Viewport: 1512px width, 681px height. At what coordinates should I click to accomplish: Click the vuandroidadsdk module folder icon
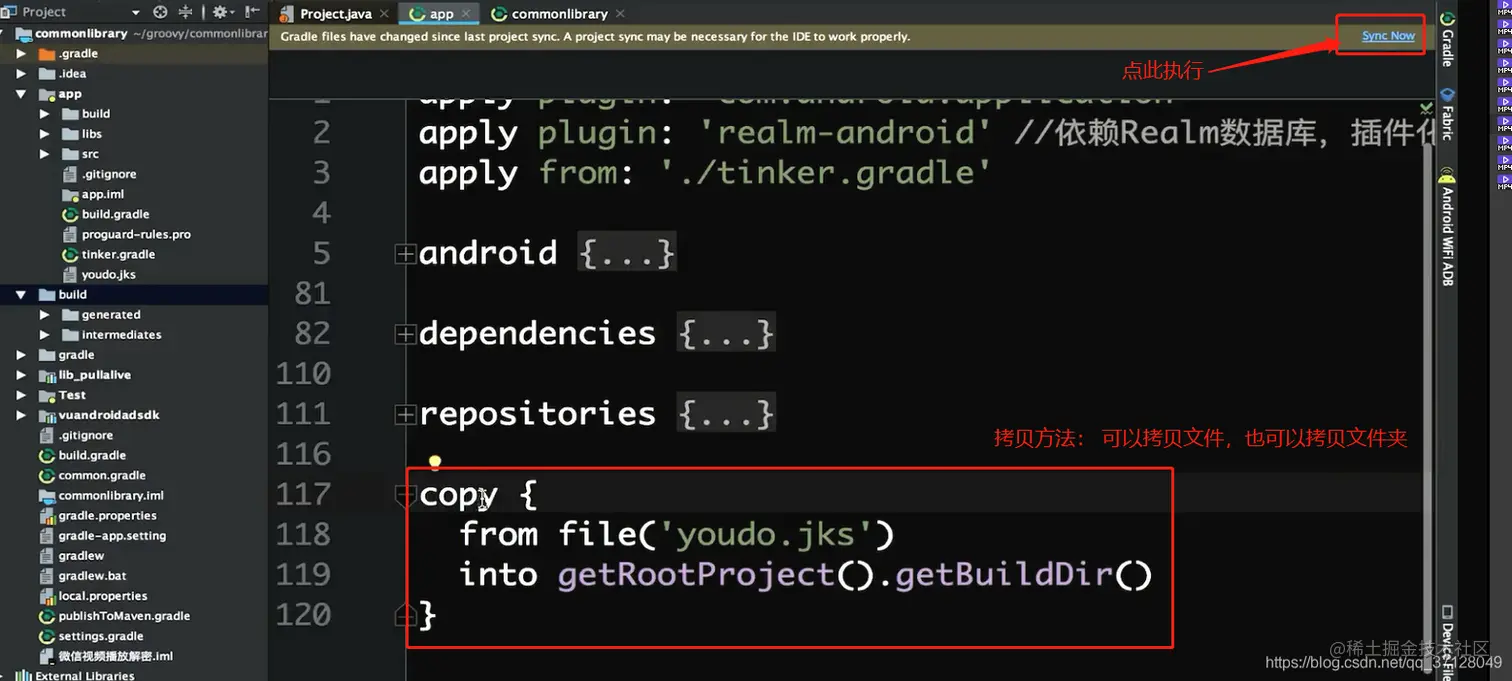(47, 415)
